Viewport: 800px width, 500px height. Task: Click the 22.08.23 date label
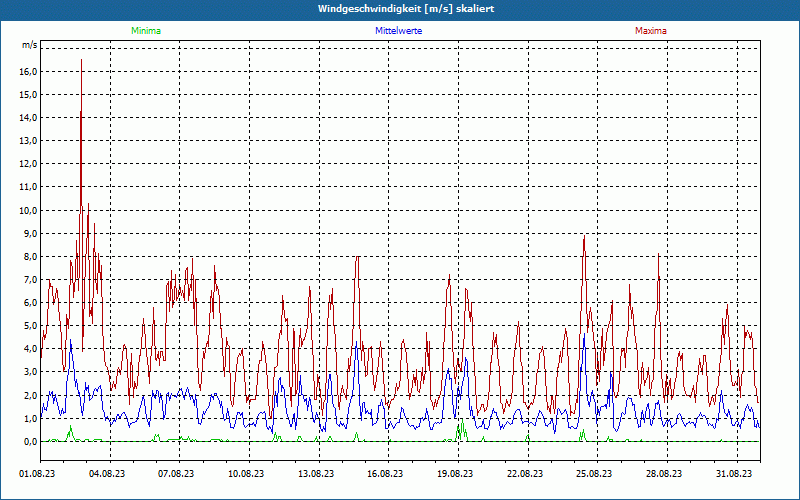[x=525, y=474]
